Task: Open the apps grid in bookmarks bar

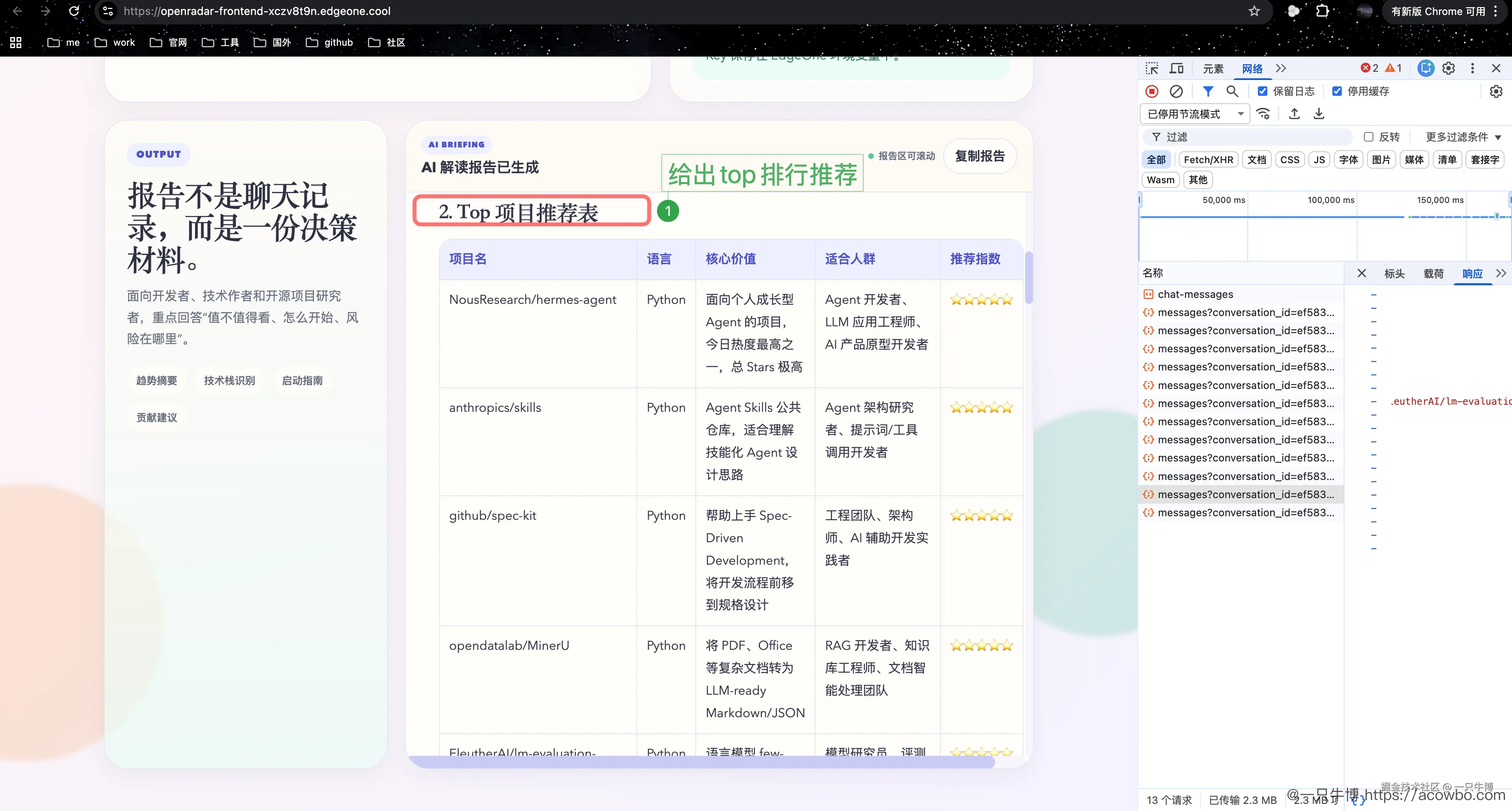Action: coord(16,42)
